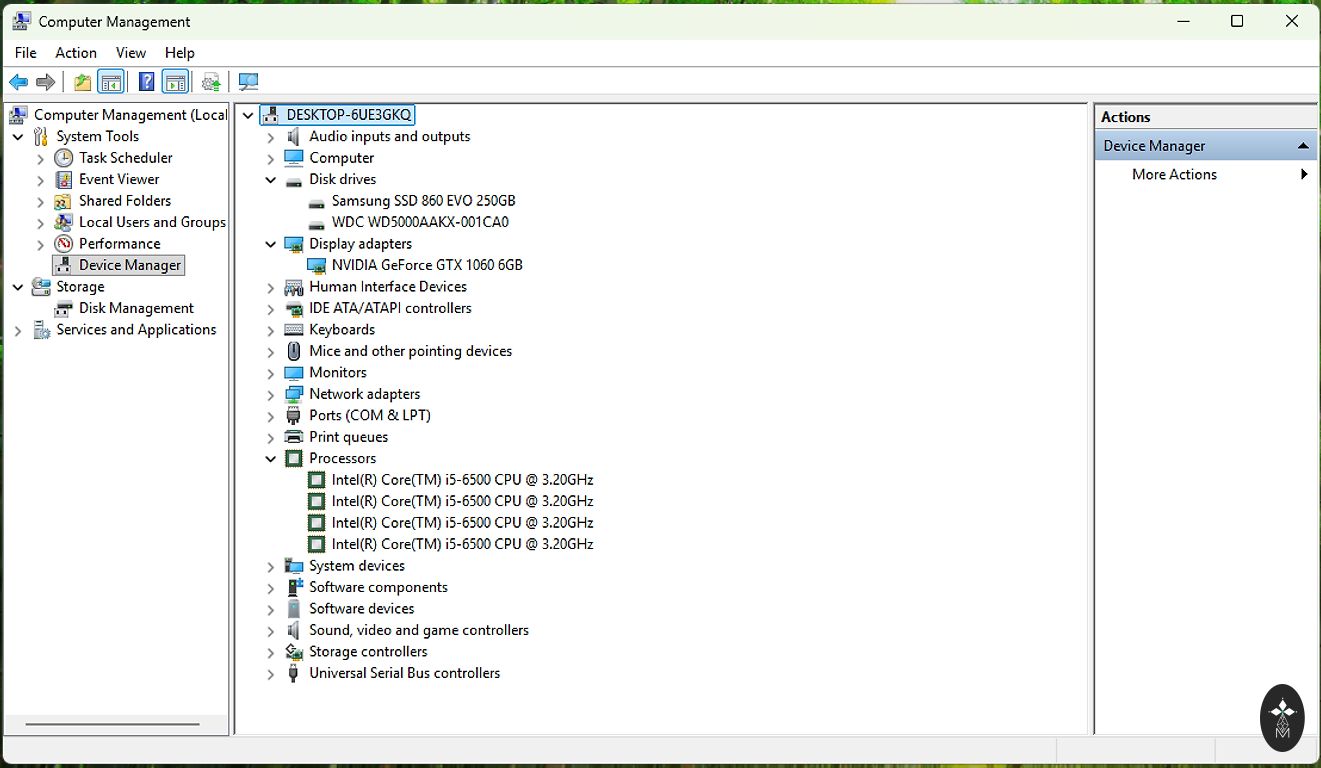Click the NVIDIA GeForce GTX 1060 device icon
Screen dimensions: 1321x768
316,265
